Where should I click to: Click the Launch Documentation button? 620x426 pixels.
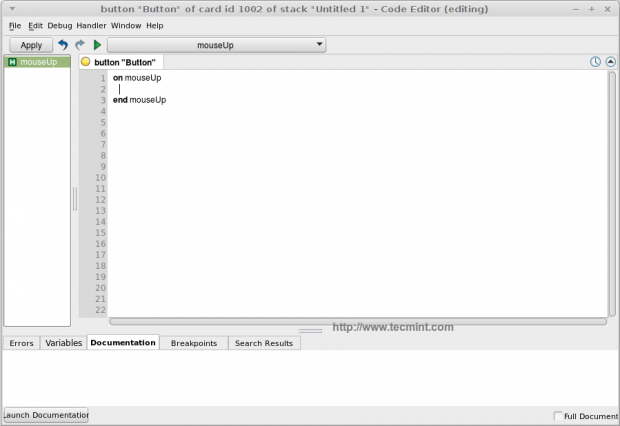(x=46, y=415)
